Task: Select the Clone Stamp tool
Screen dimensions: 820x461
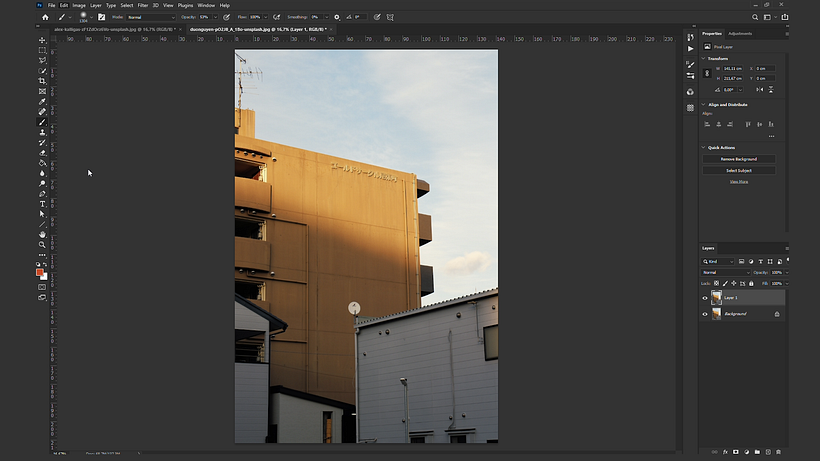Action: [42, 132]
